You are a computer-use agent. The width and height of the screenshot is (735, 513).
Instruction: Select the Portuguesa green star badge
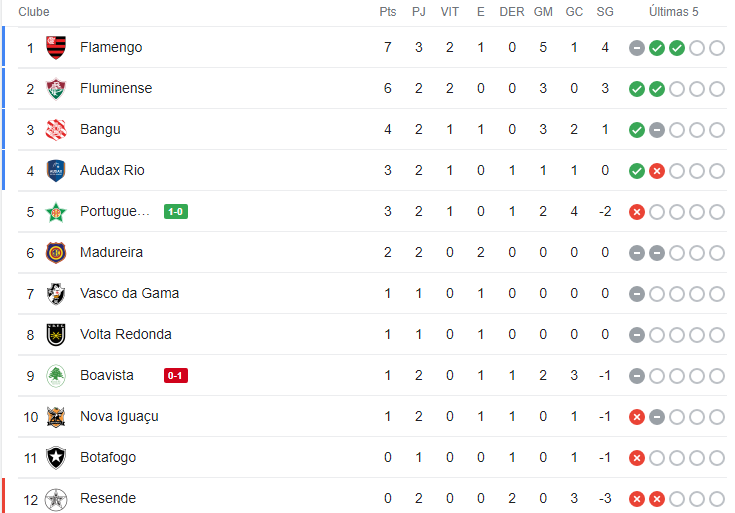point(56,211)
